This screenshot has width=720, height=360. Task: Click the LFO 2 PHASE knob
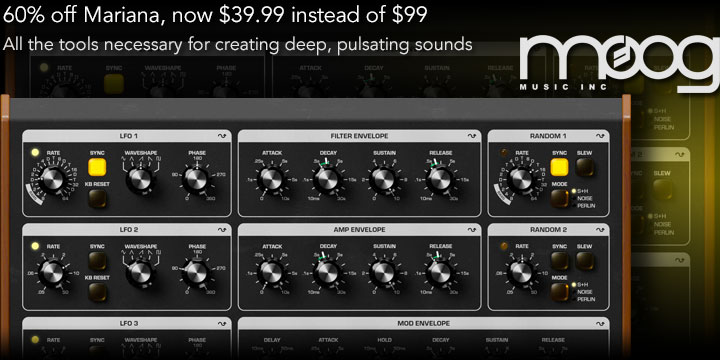[x=197, y=273]
